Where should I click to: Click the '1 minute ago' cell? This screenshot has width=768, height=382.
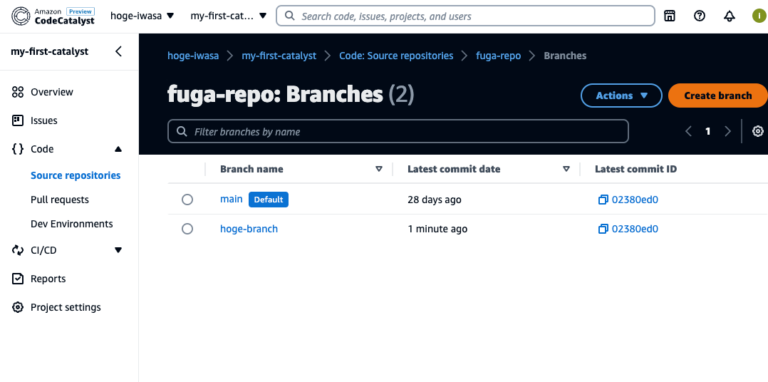[x=437, y=229]
